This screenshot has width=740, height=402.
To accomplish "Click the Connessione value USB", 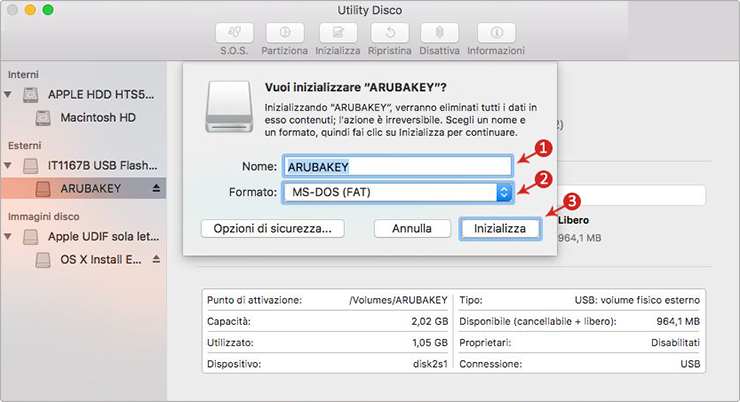I will pos(690,364).
